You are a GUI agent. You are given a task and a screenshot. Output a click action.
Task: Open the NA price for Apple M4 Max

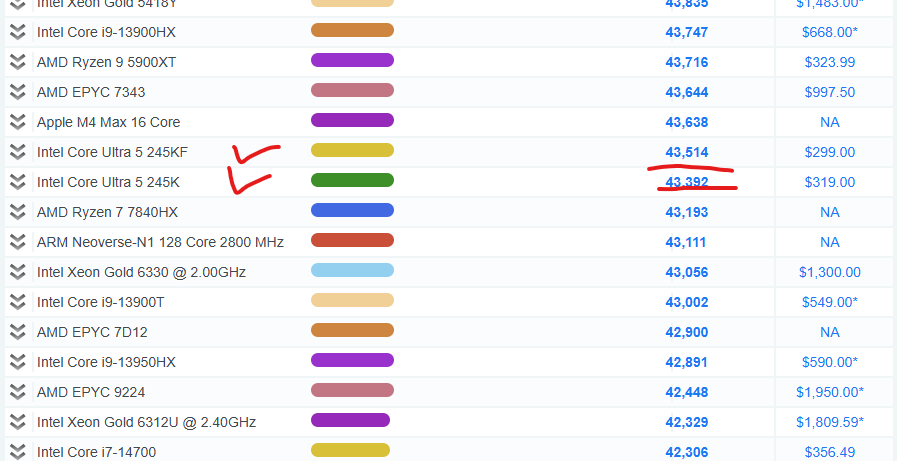tap(829, 122)
